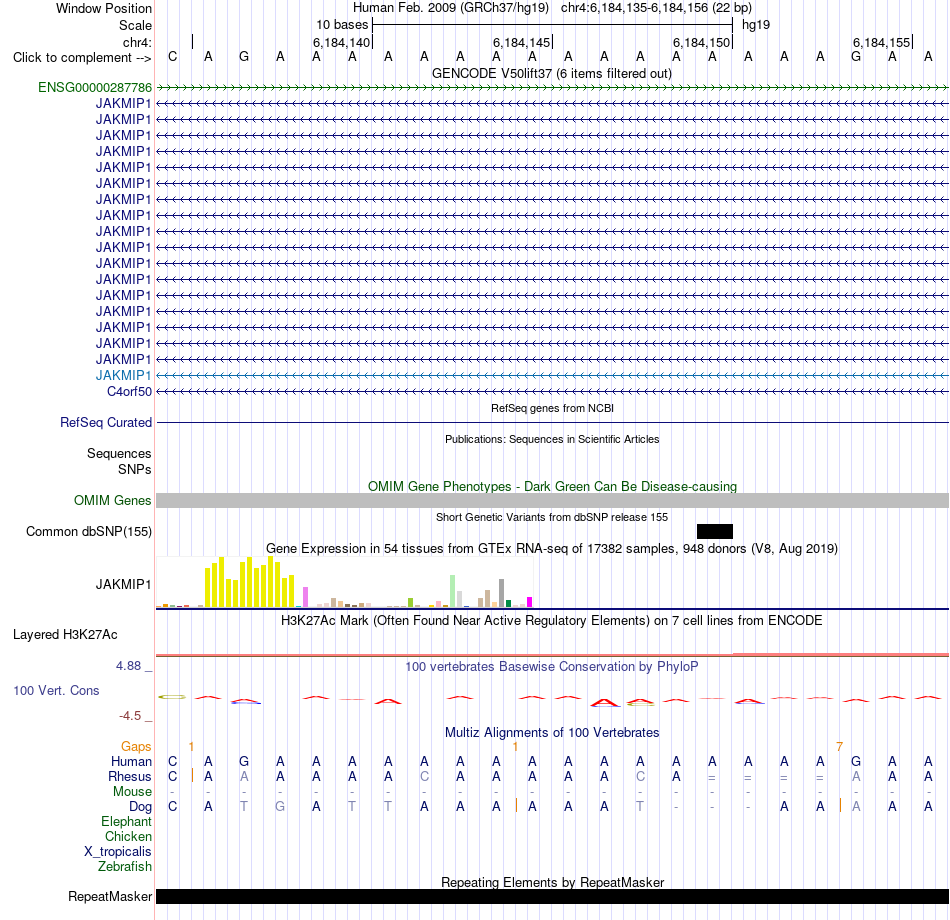The height and width of the screenshot is (920, 950).
Task: Select the Elephant species row label
Action: pos(126,821)
